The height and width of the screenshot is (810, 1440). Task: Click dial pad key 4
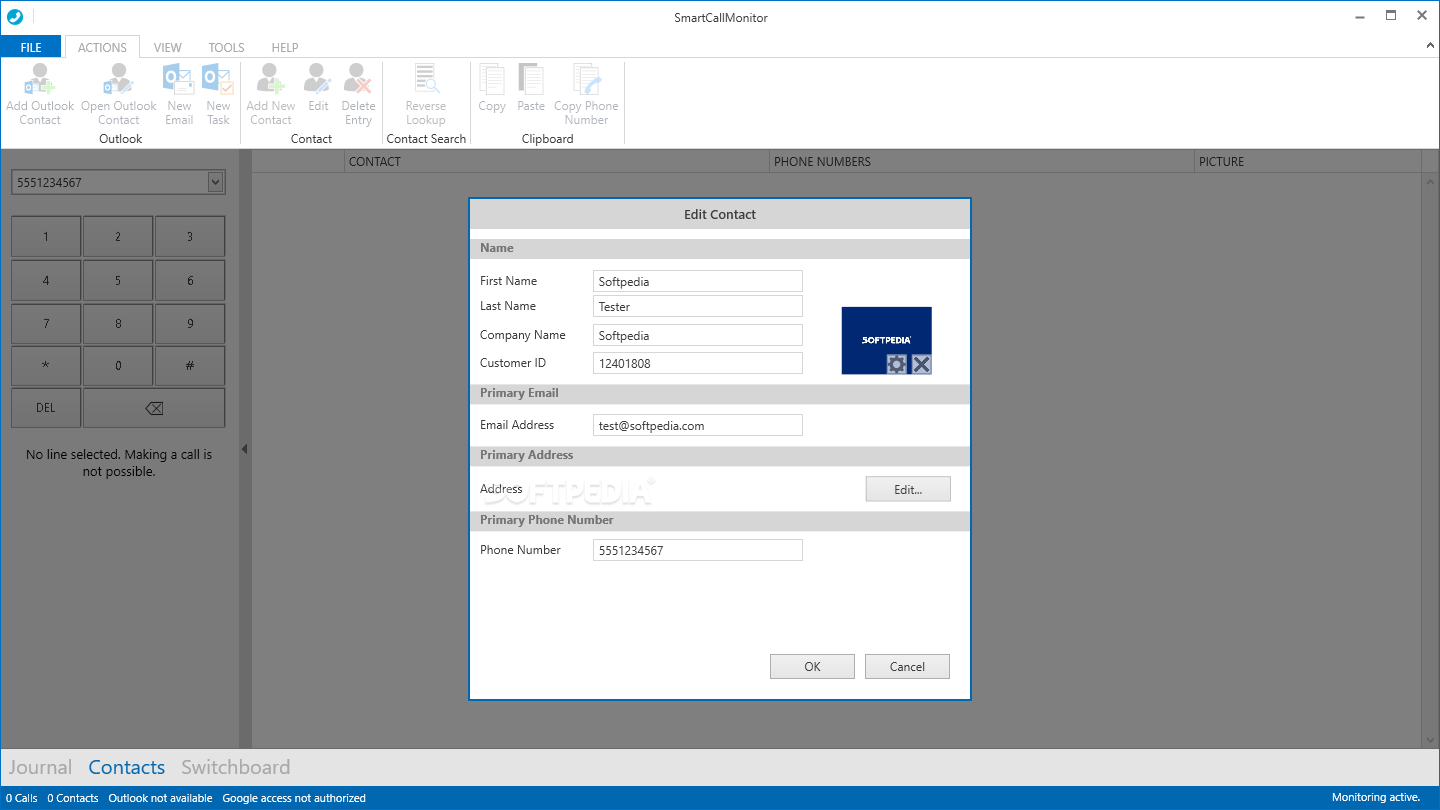pos(46,280)
